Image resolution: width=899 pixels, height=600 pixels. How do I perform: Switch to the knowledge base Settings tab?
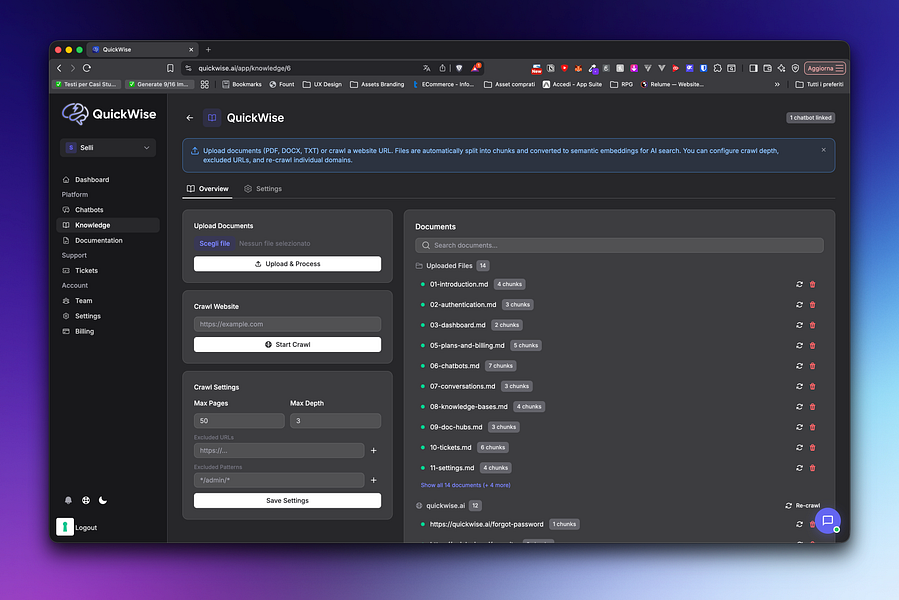[x=263, y=189]
